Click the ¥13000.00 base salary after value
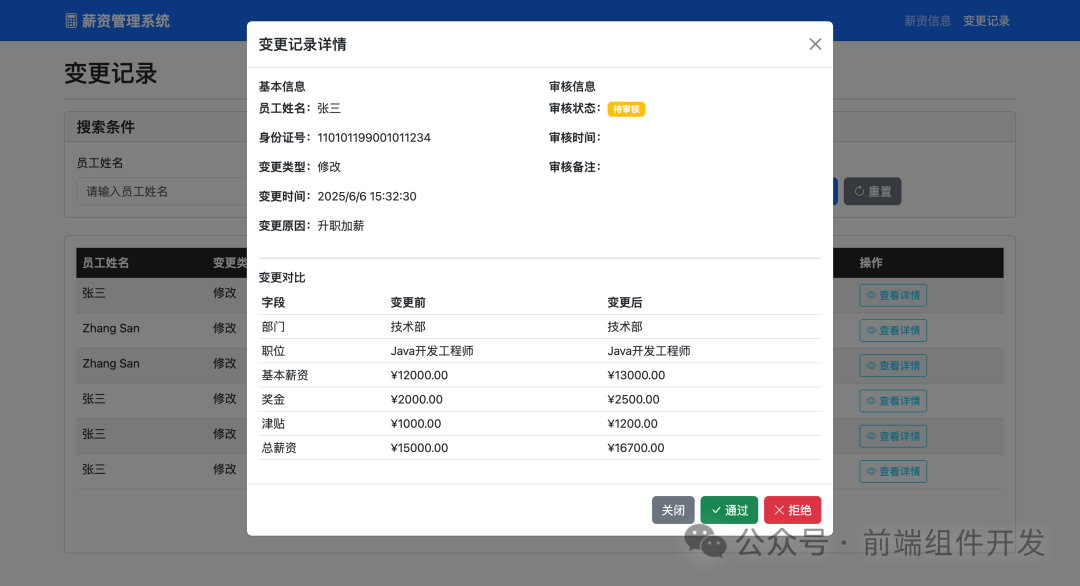Viewport: 1080px width, 586px height. pyautogui.click(x=636, y=375)
